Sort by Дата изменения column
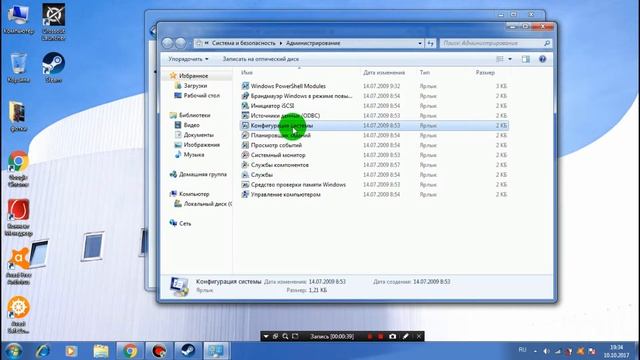This screenshot has width=640, height=360. click(x=384, y=73)
